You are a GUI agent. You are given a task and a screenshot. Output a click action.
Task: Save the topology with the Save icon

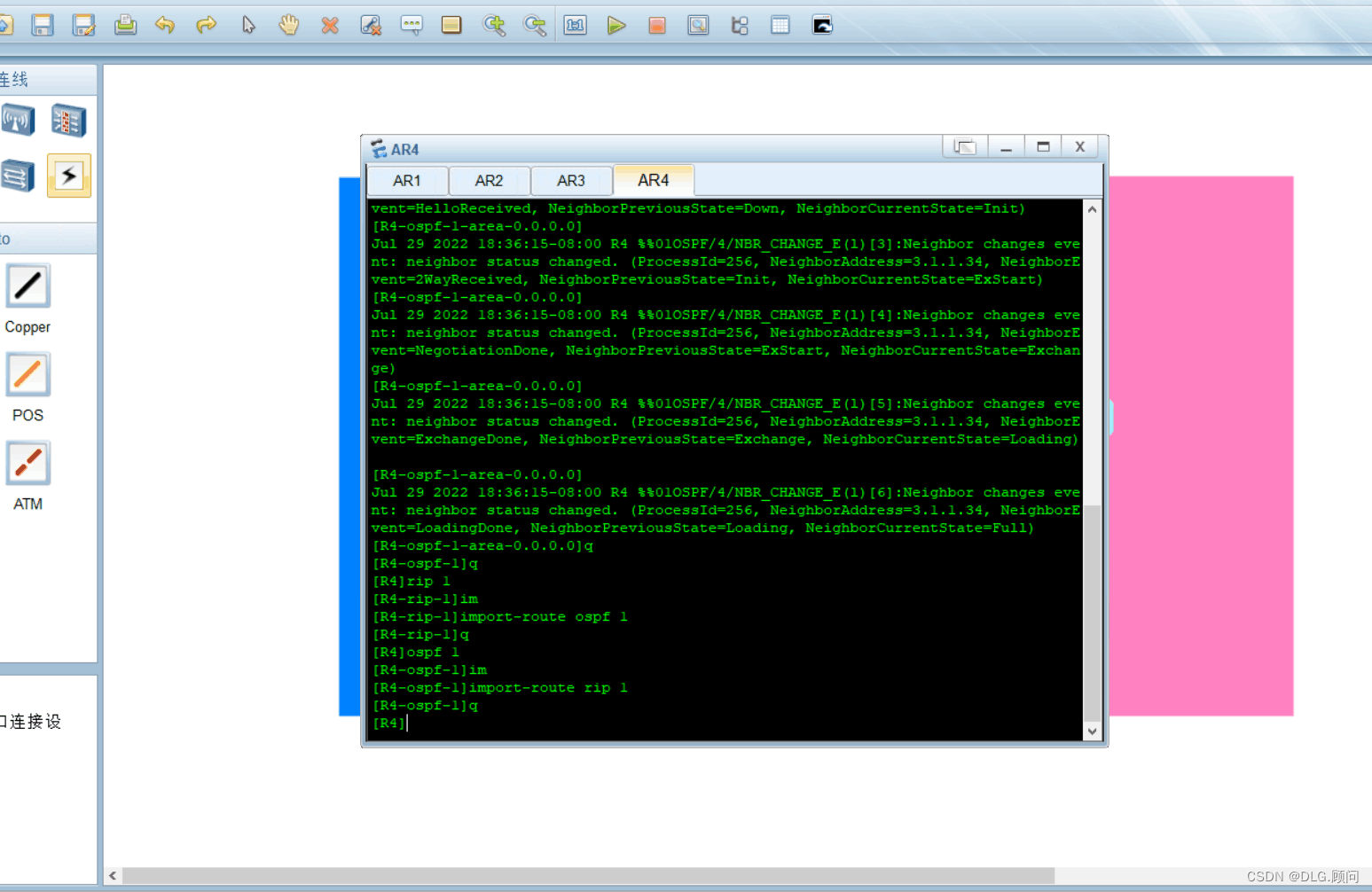click(43, 25)
